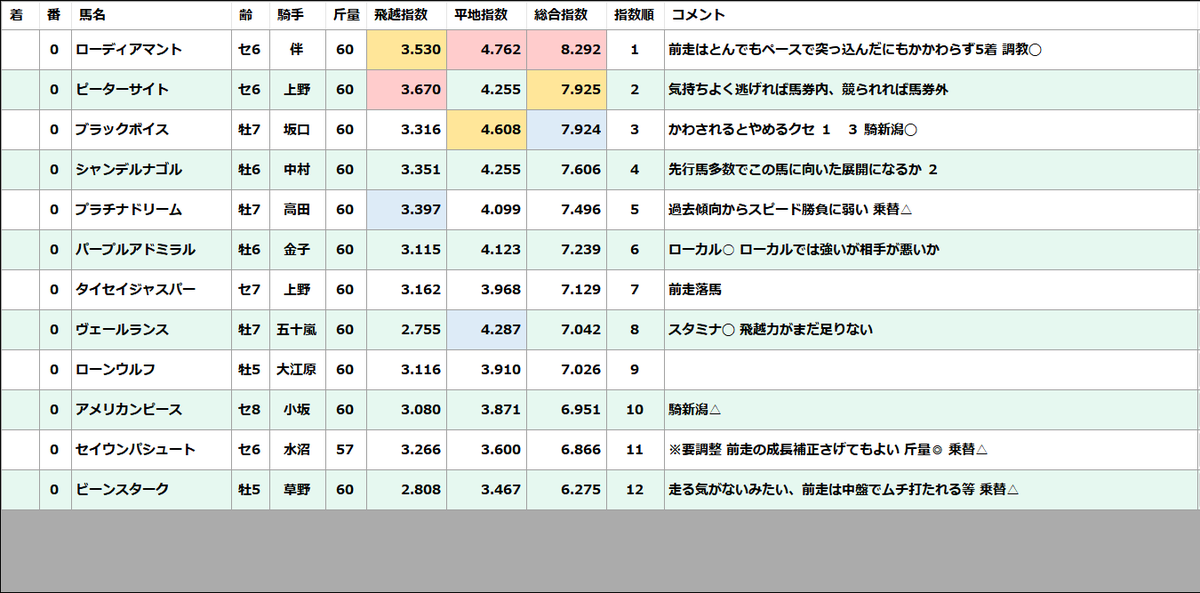
Task: Select horse name タイセイジャスパー
Action: point(136,290)
